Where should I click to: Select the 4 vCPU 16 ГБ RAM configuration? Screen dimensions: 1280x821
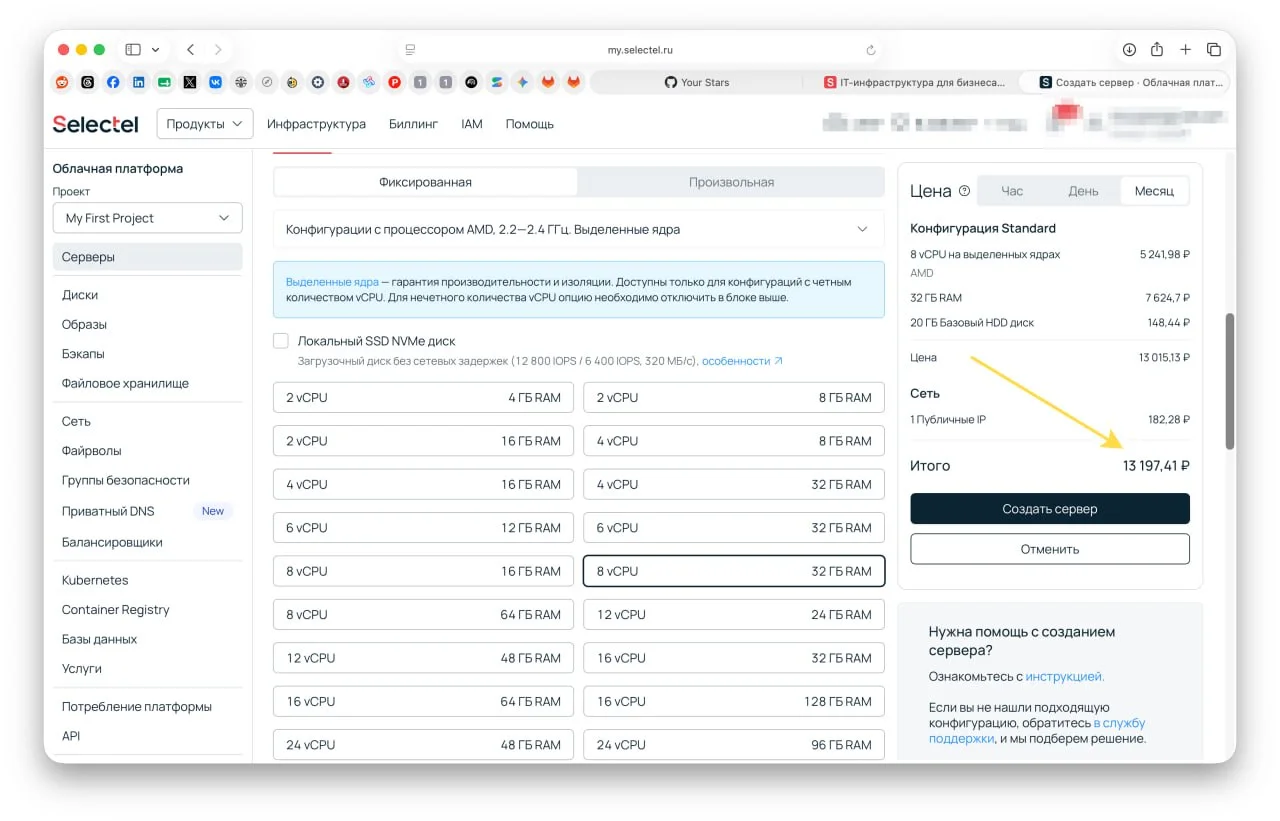pyautogui.click(x=424, y=484)
